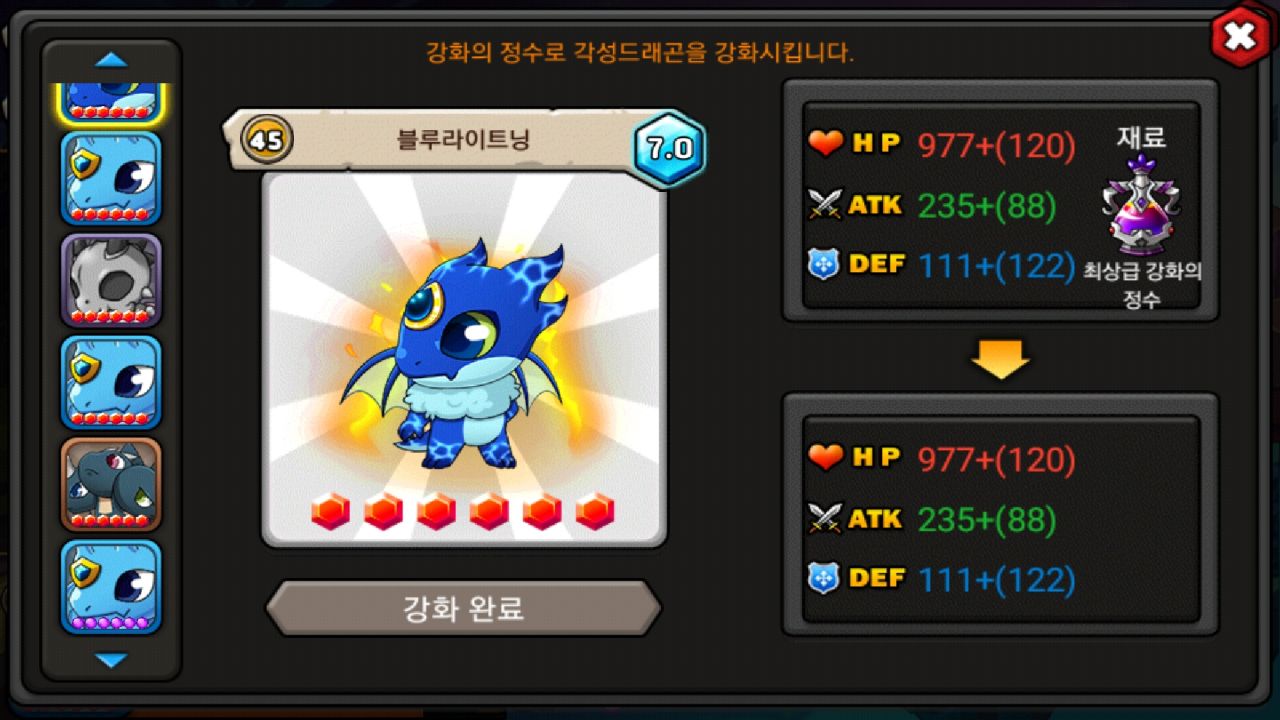Tap the 7.0 hexagon grade badge

pyautogui.click(x=669, y=149)
